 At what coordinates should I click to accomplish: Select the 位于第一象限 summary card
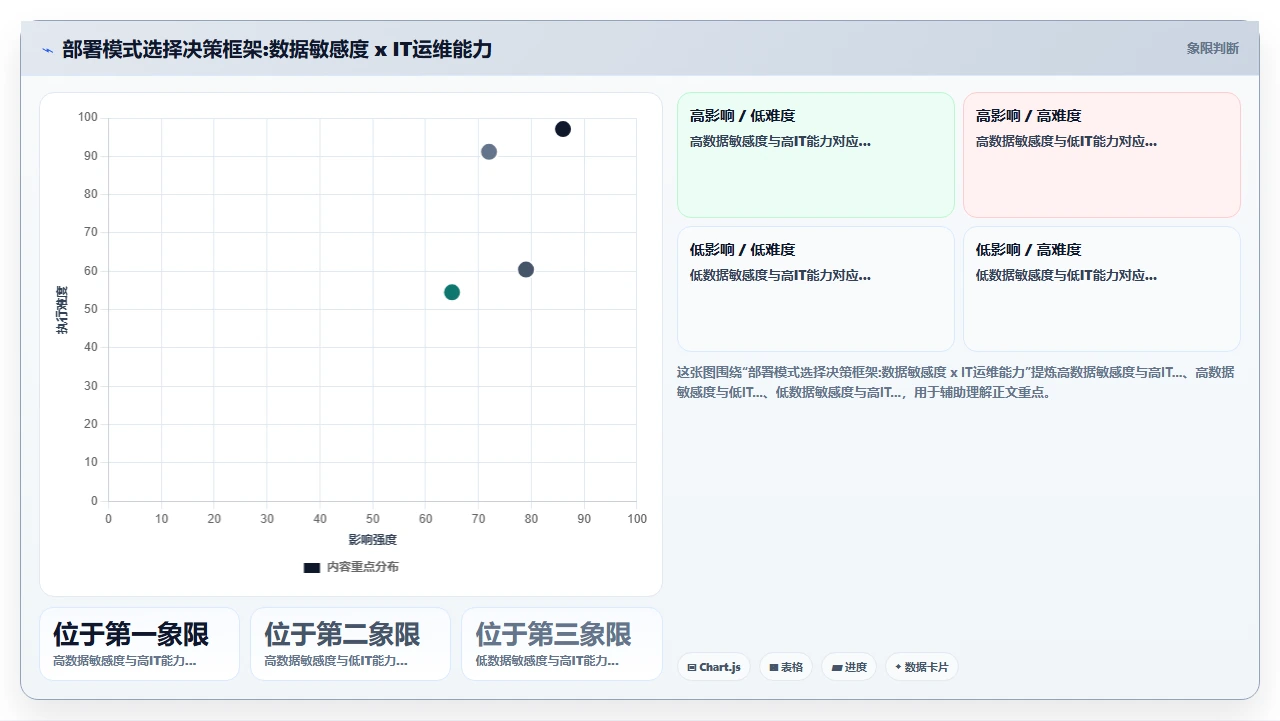point(139,644)
